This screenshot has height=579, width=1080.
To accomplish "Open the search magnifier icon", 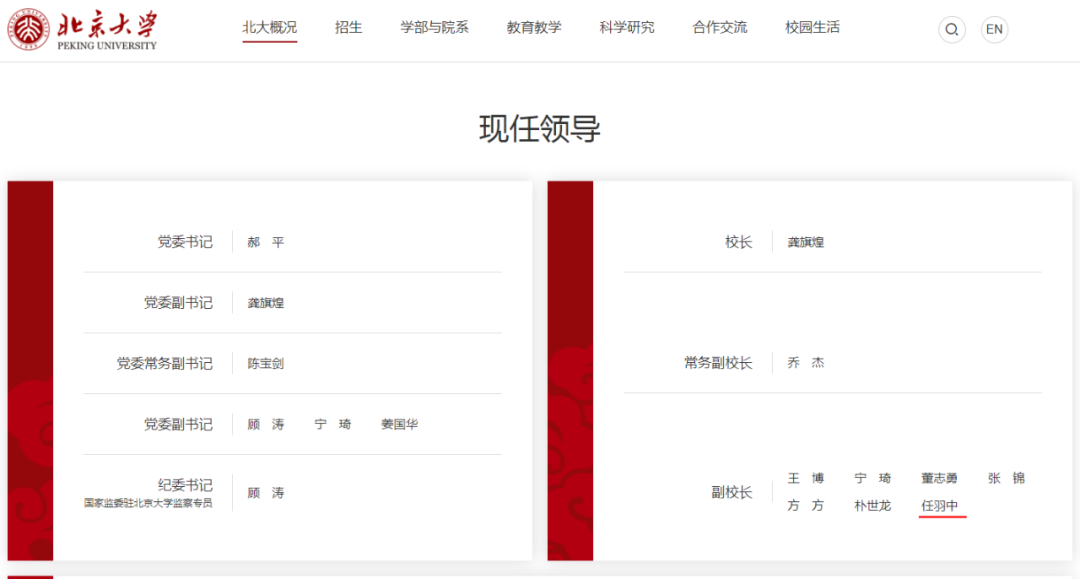I will click(952, 30).
